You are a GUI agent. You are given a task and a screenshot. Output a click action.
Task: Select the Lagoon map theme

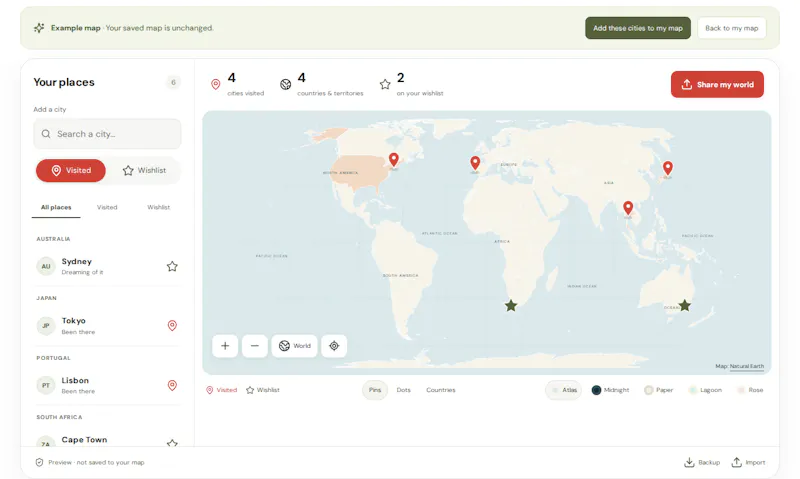click(x=705, y=390)
